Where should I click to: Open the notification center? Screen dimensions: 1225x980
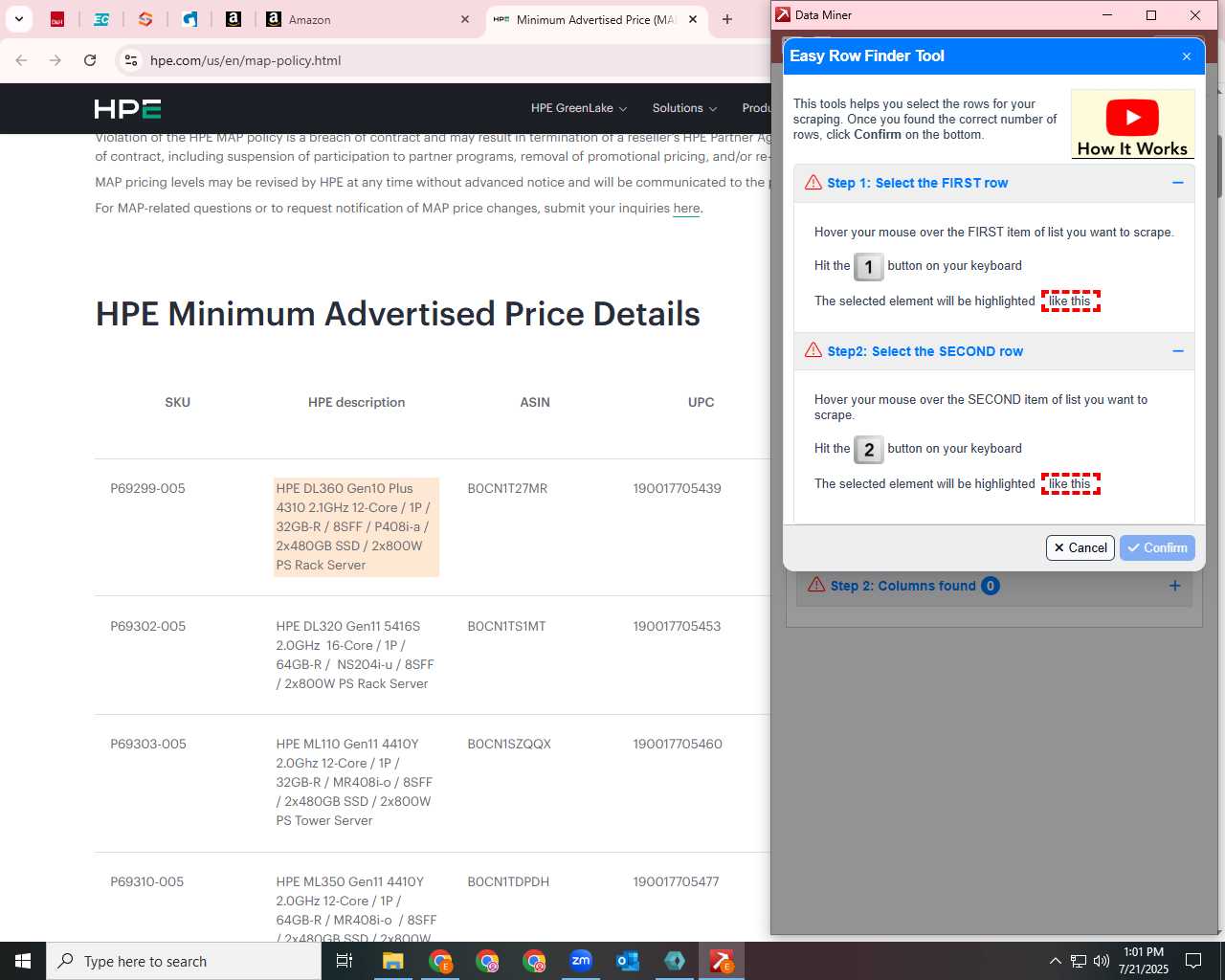click(1193, 961)
